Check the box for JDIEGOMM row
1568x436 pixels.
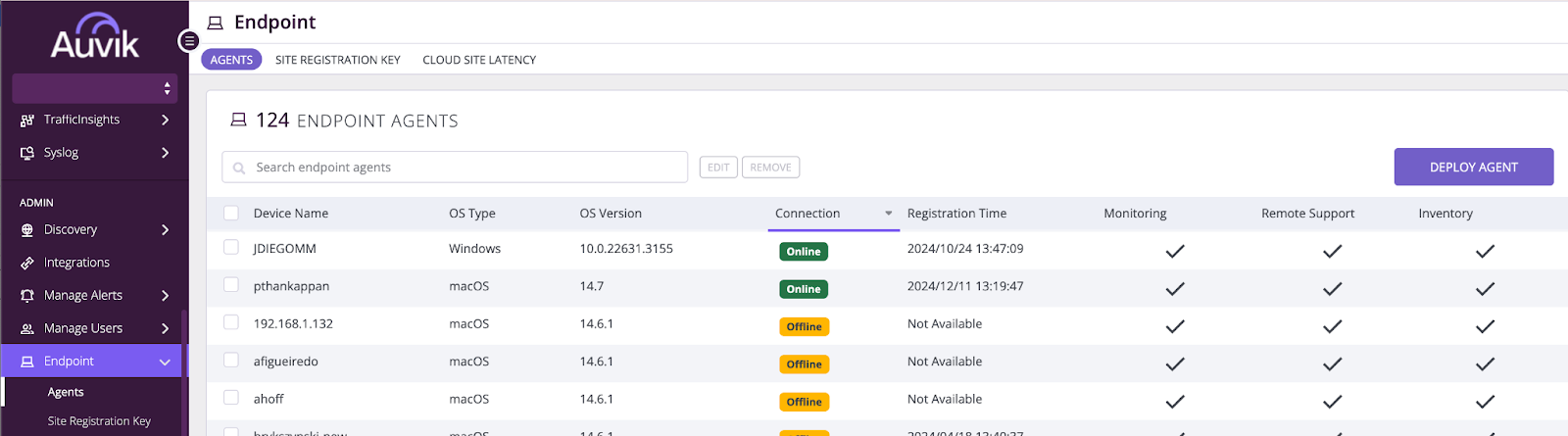click(231, 247)
